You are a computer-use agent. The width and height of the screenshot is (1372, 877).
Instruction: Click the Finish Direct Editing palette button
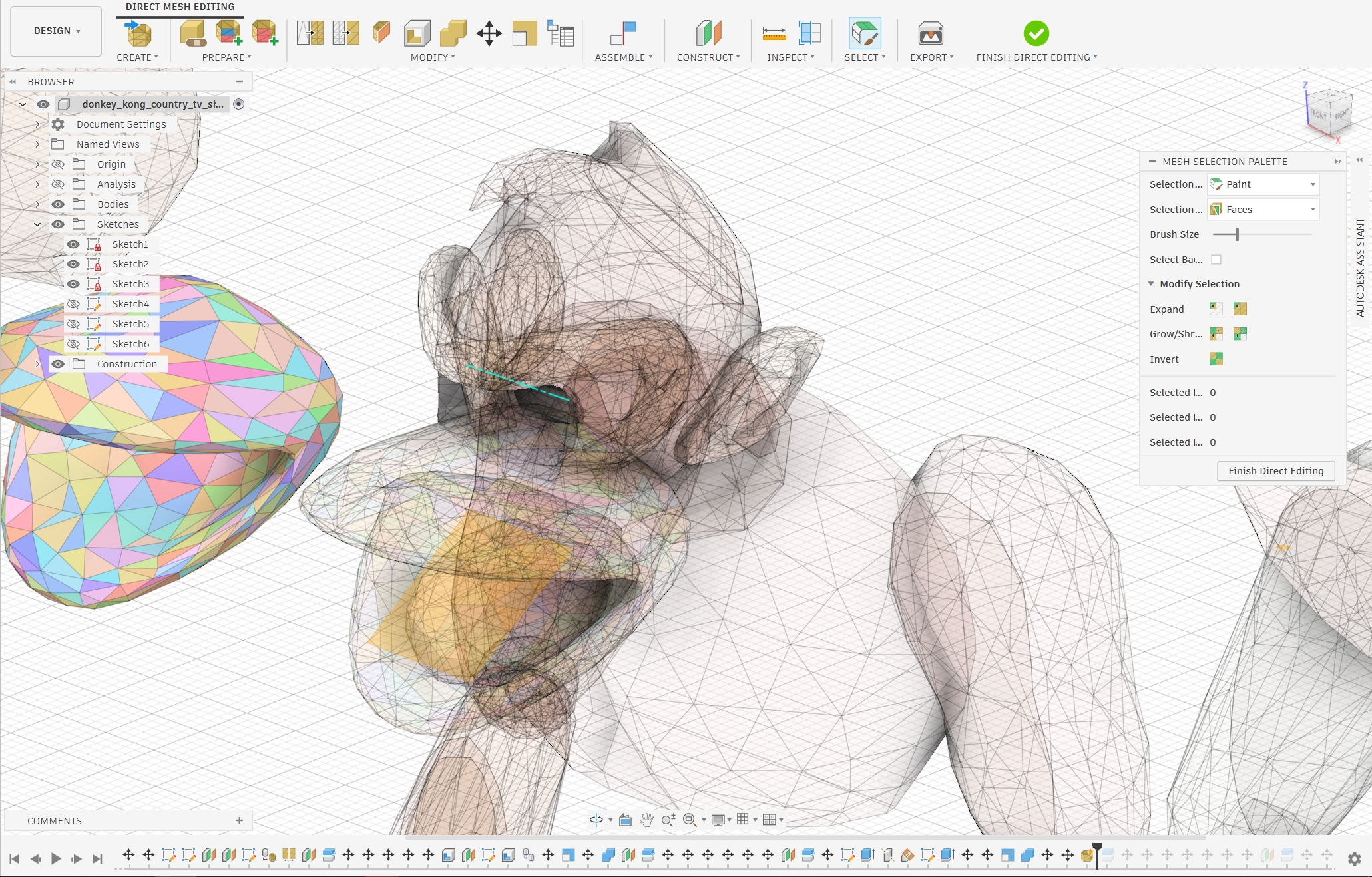tap(1276, 471)
